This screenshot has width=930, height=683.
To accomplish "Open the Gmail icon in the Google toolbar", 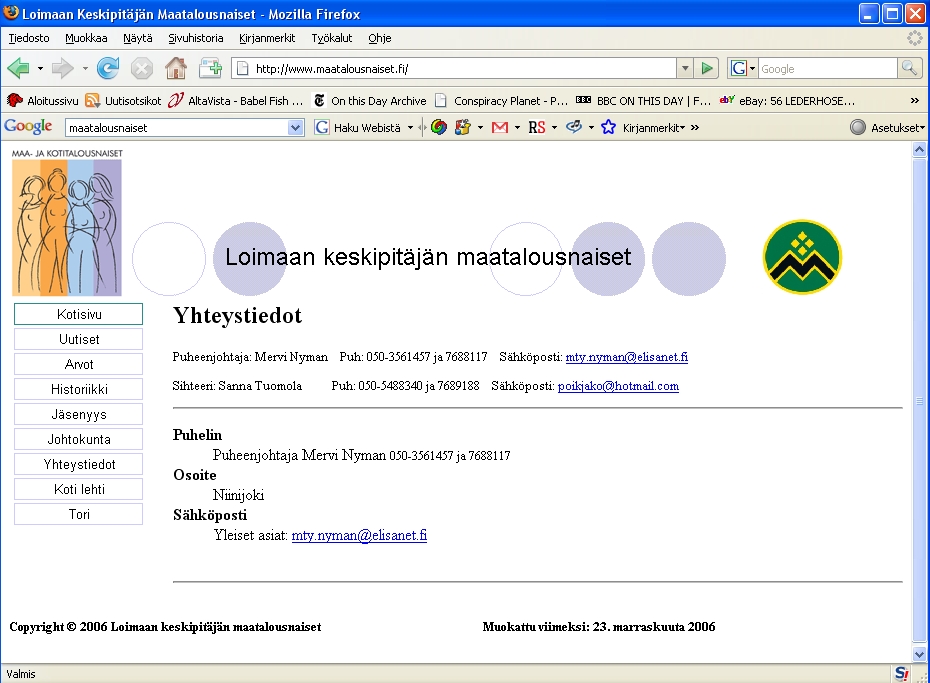I will click(x=500, y=127).
